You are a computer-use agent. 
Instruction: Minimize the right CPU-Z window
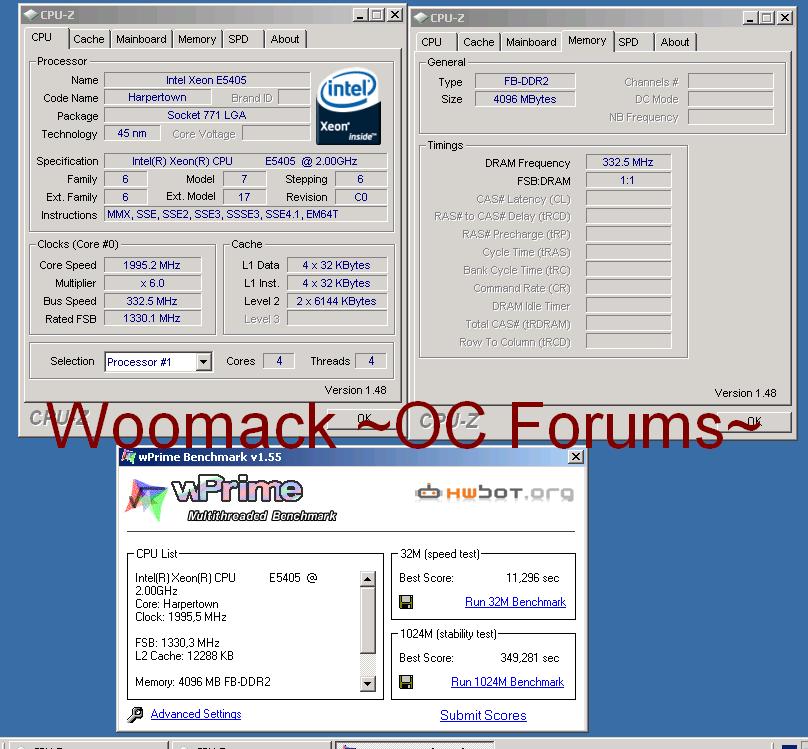750,18
